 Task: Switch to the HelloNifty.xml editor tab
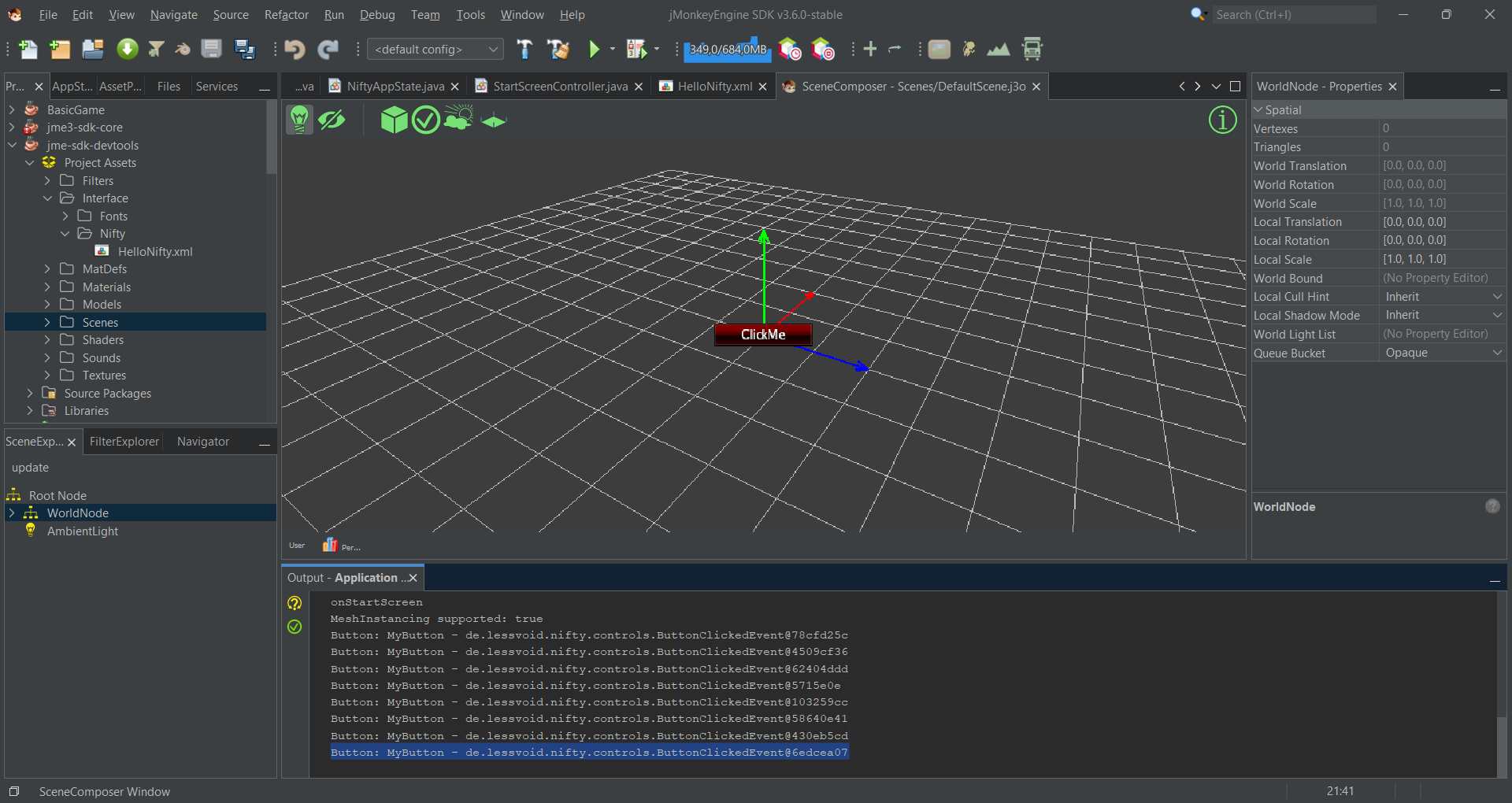pos(715,87)
